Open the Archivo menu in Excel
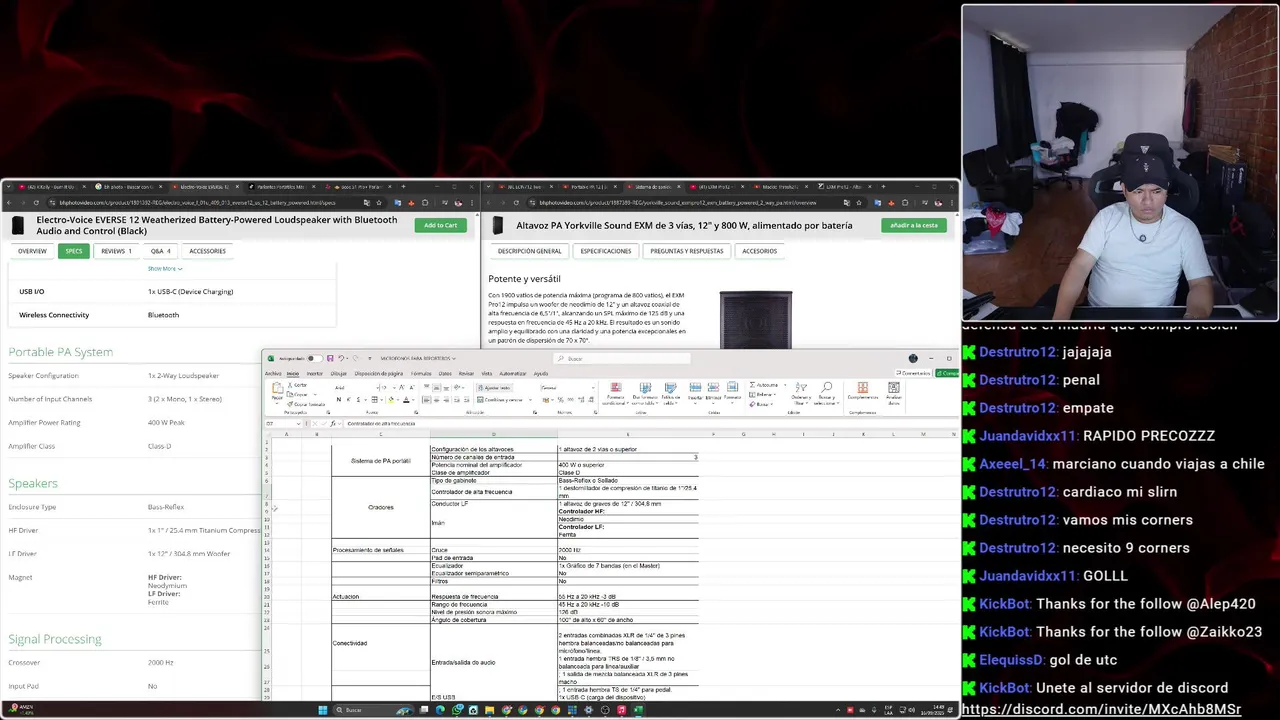This screenshot has height=720, width=1280. (x=273, y=374)
